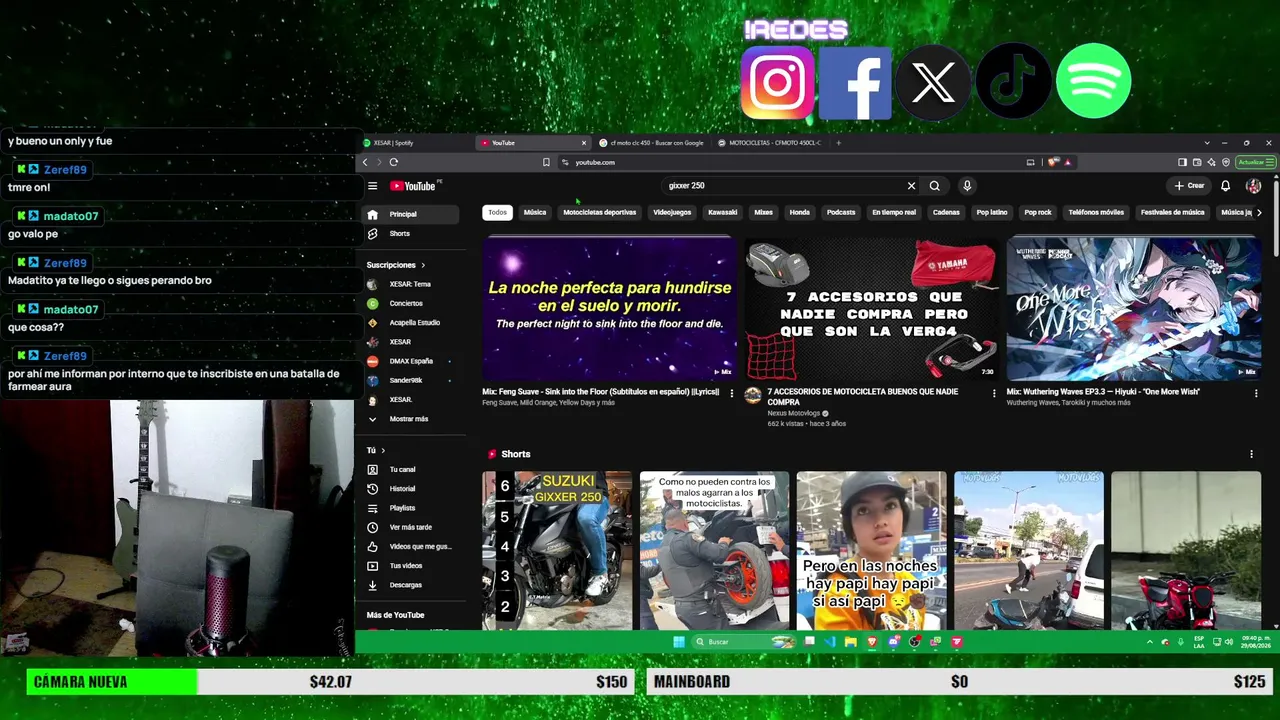Expand the Tú section chevron
Image resolution: width=1280 pixels, height=720 pixels.
point(383,451)
